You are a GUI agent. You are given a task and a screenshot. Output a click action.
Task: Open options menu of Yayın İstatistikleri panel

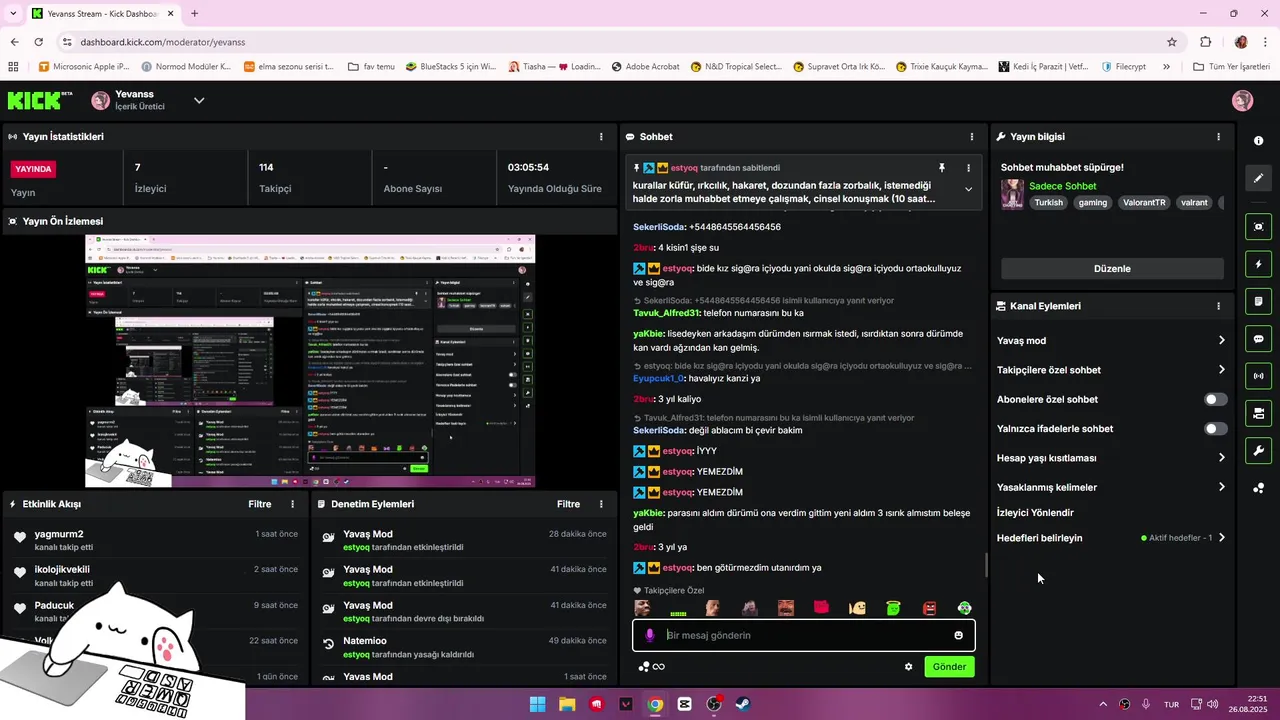click(x=601, y=137)
